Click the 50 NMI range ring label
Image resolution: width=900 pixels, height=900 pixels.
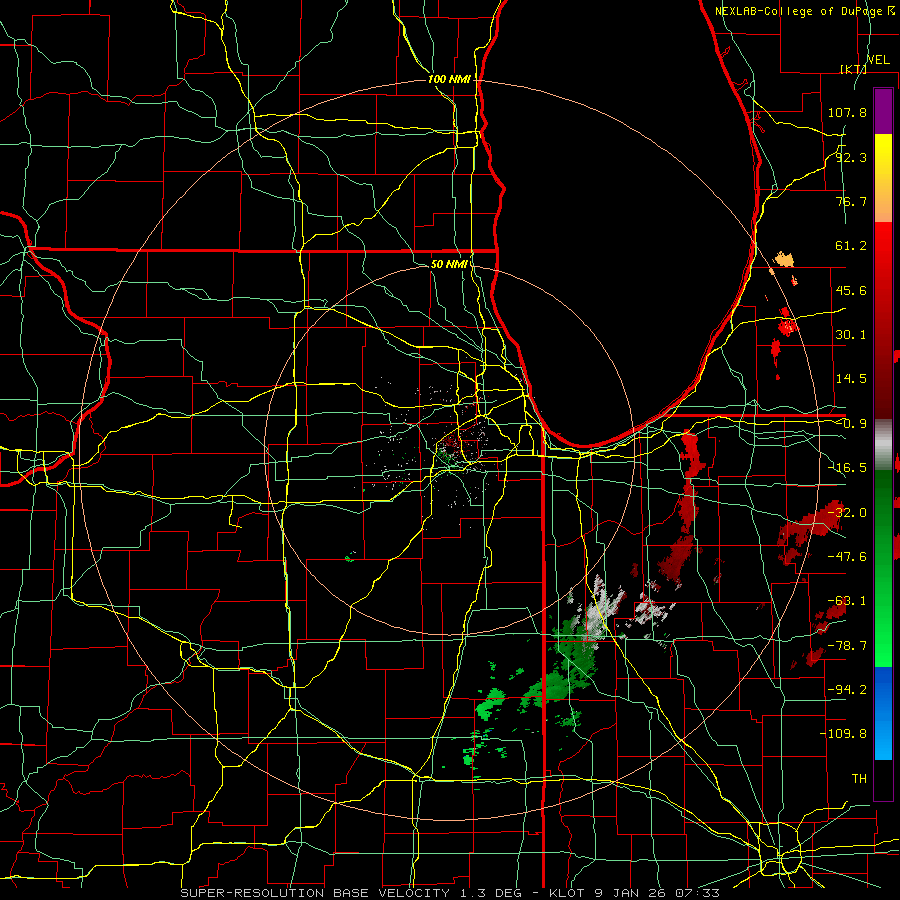pyautogui.click(x=449, y=264)
